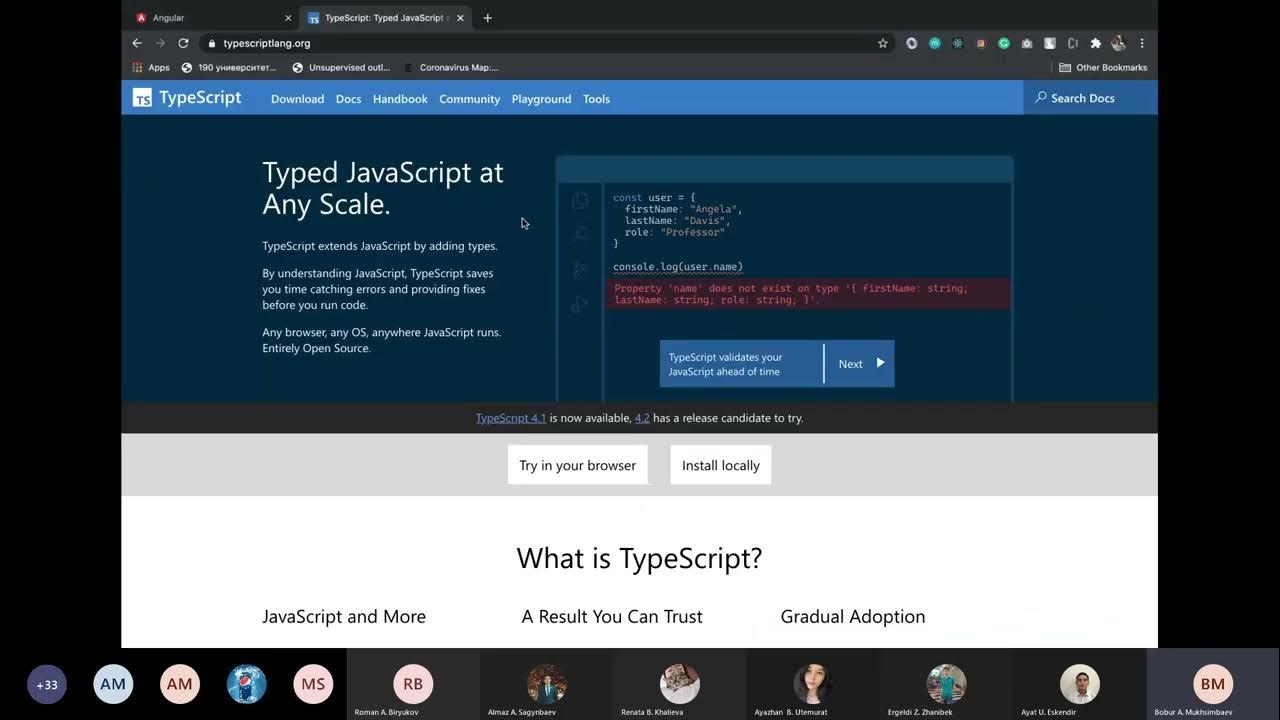Click the orange square extension icon
The height and width of the screenshot is (720, 1280).
[980, 43]
